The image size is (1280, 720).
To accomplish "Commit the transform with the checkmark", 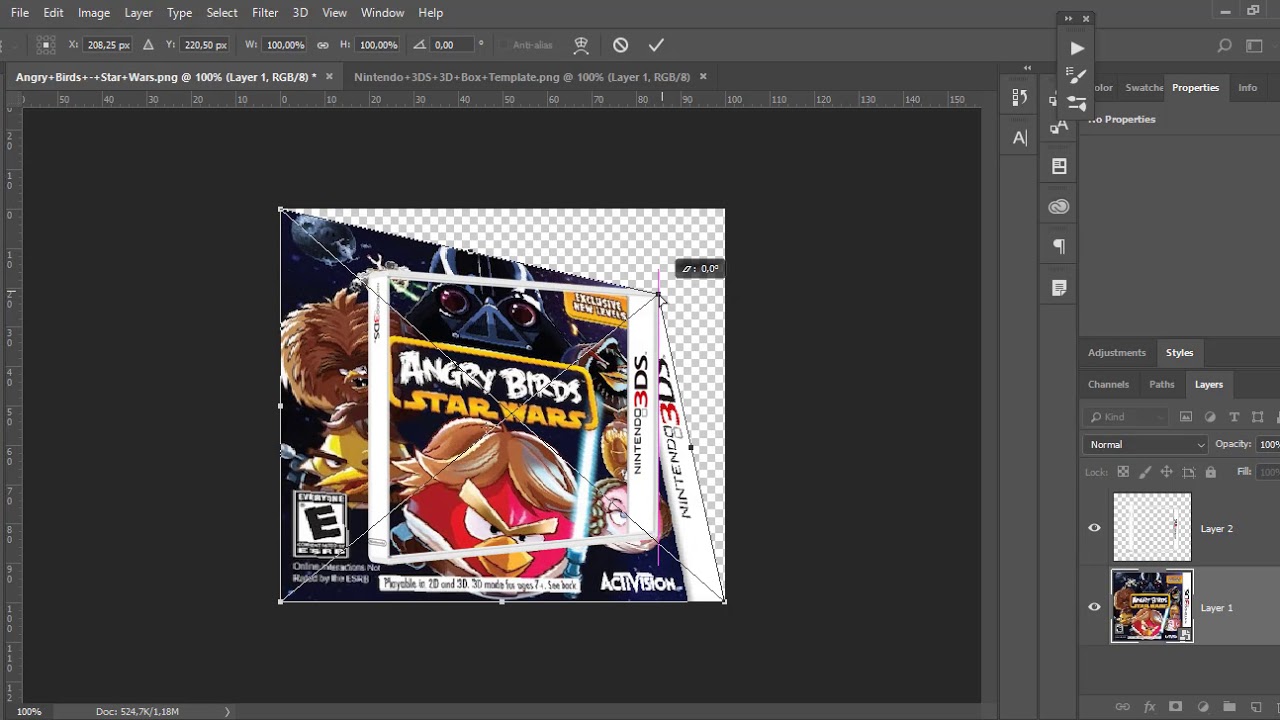I will click(656, 45).
